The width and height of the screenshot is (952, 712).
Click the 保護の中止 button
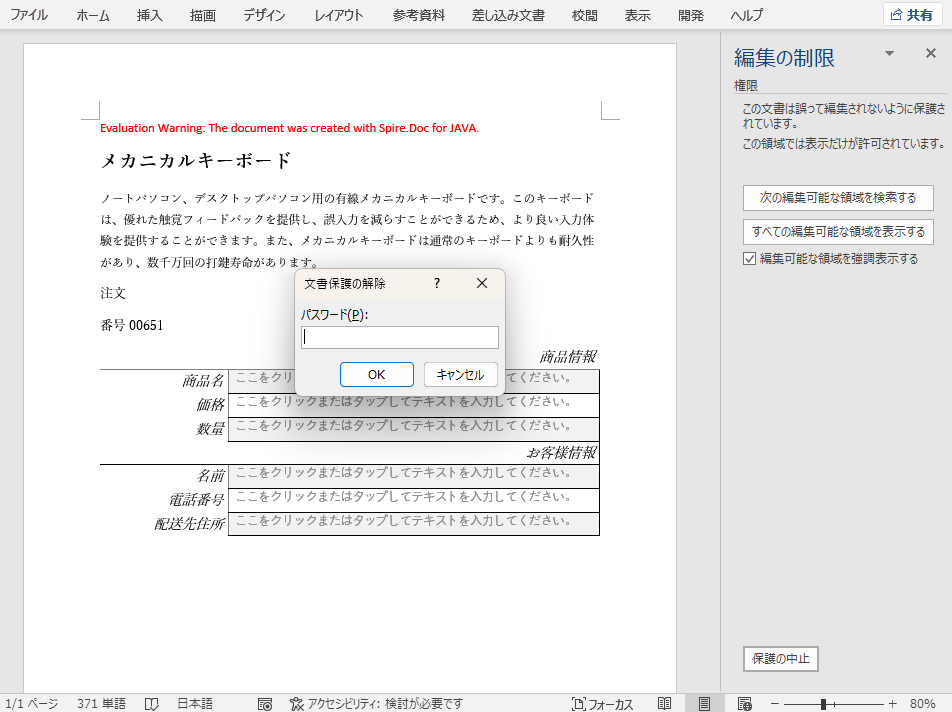point(780,659)
